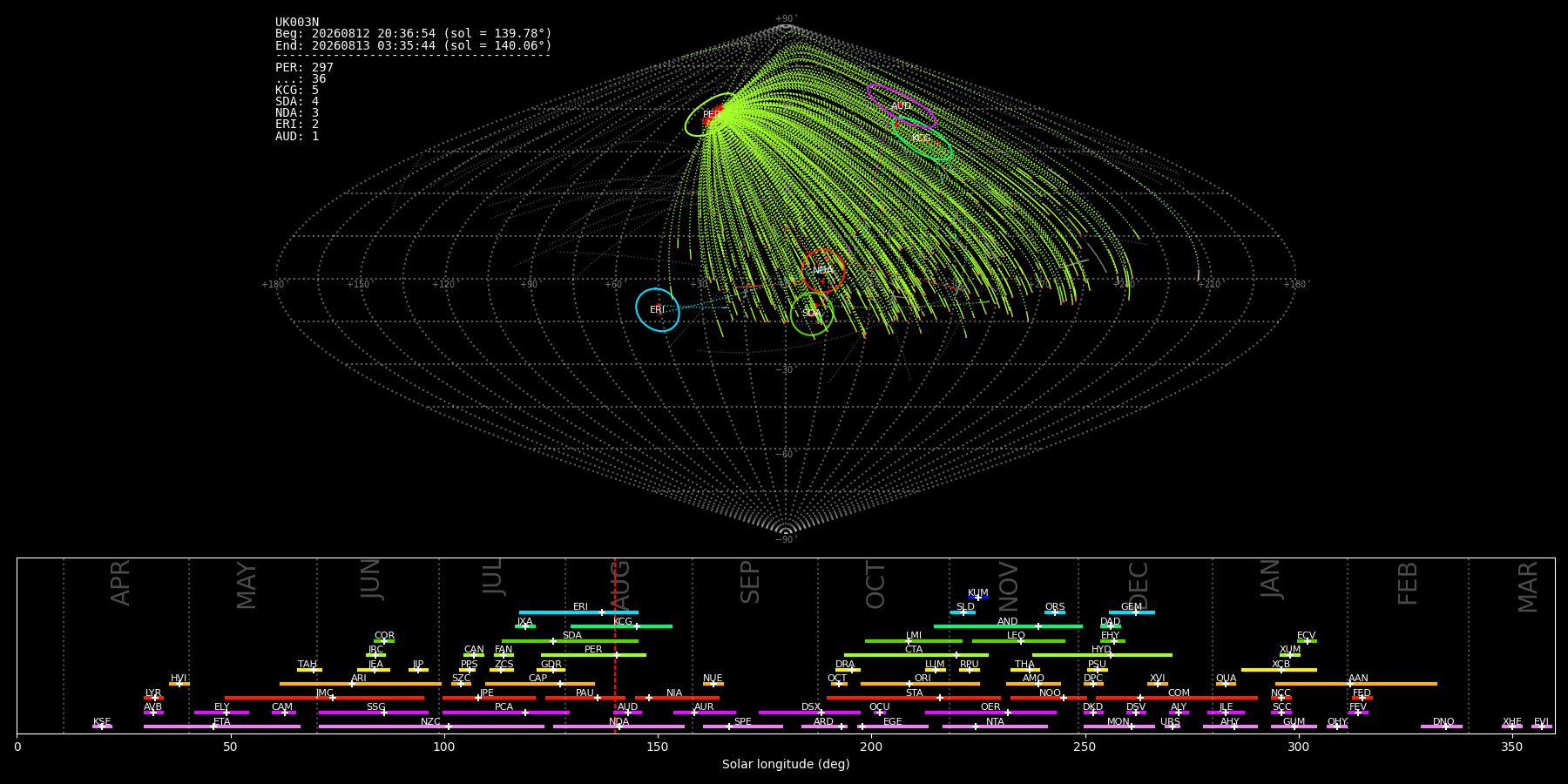Click the red dashed current solar longitude line

pyautogui.click(x=615, y=645)
